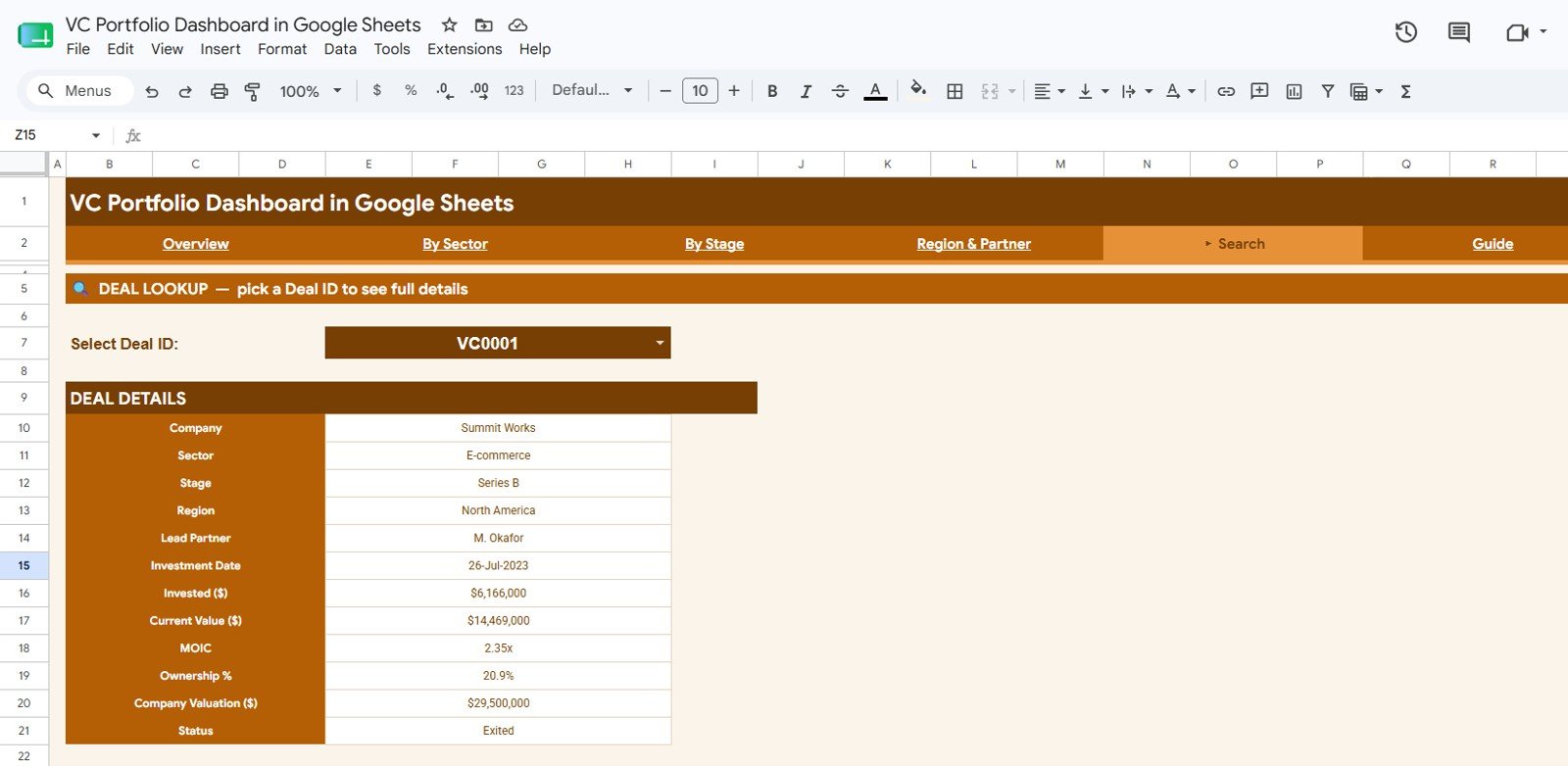Expand the merge cells options arrow

(1011, 91)
